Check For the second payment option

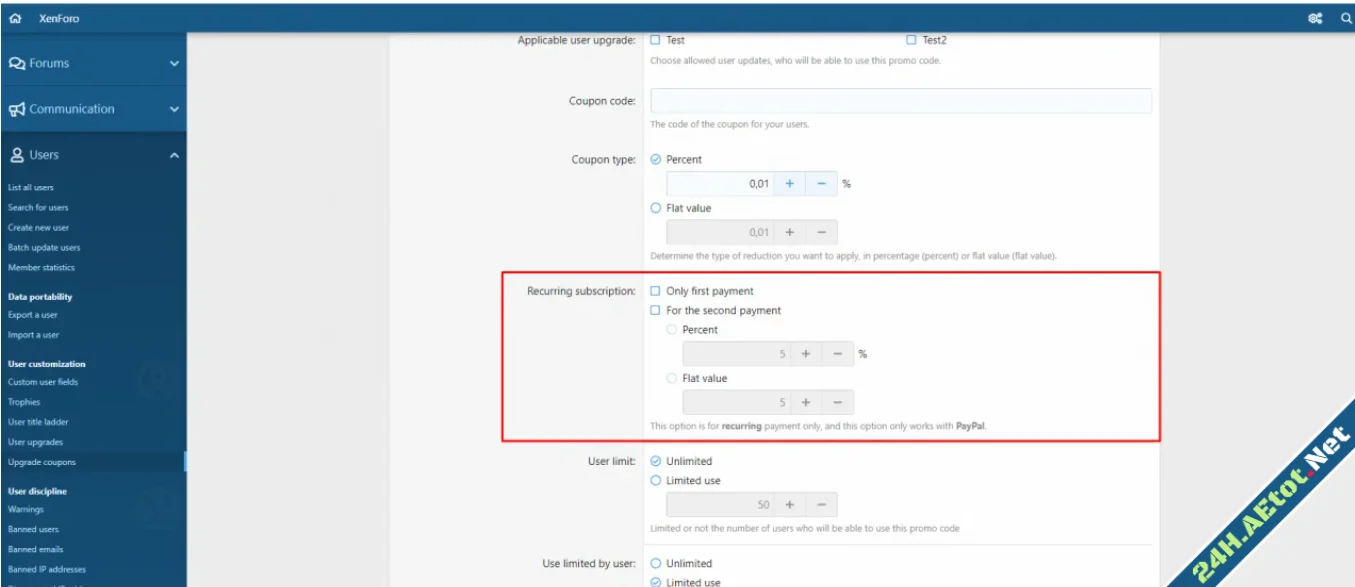click(656, 311)
